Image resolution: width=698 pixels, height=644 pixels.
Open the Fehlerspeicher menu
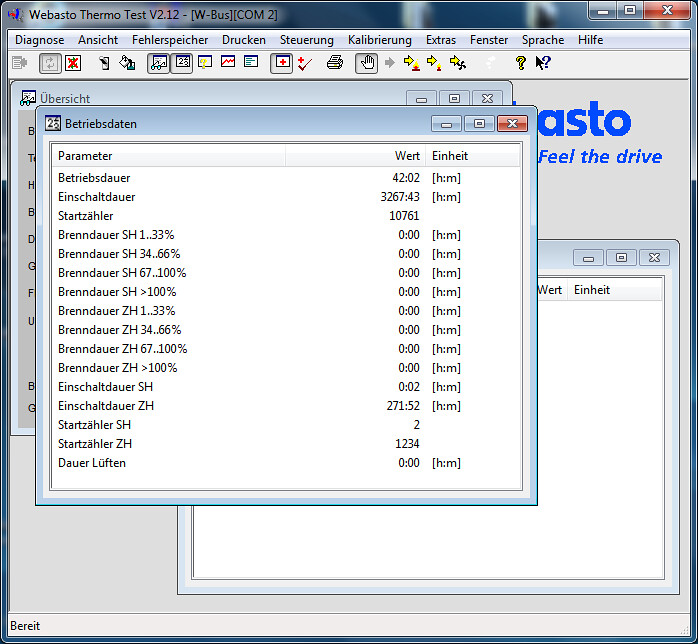tap(170, 40)
